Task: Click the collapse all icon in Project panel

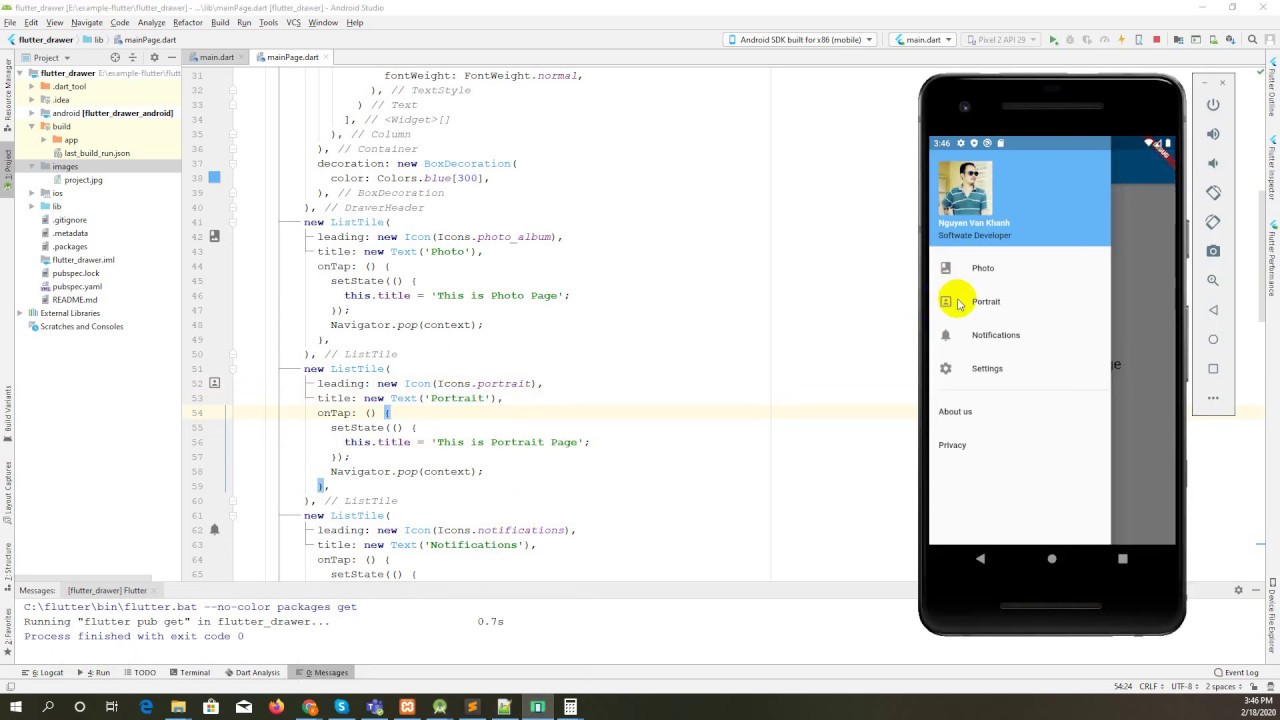Action: [132, 57]
